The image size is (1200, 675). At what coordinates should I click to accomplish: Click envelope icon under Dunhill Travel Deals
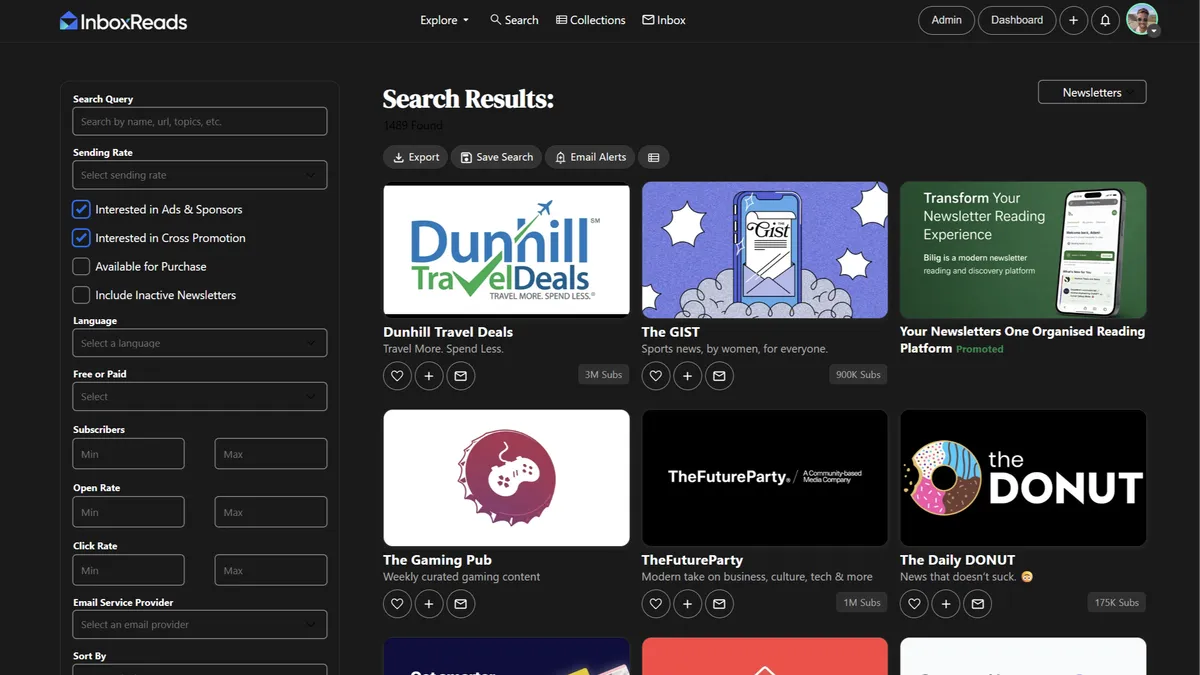[x=461, y=376]
